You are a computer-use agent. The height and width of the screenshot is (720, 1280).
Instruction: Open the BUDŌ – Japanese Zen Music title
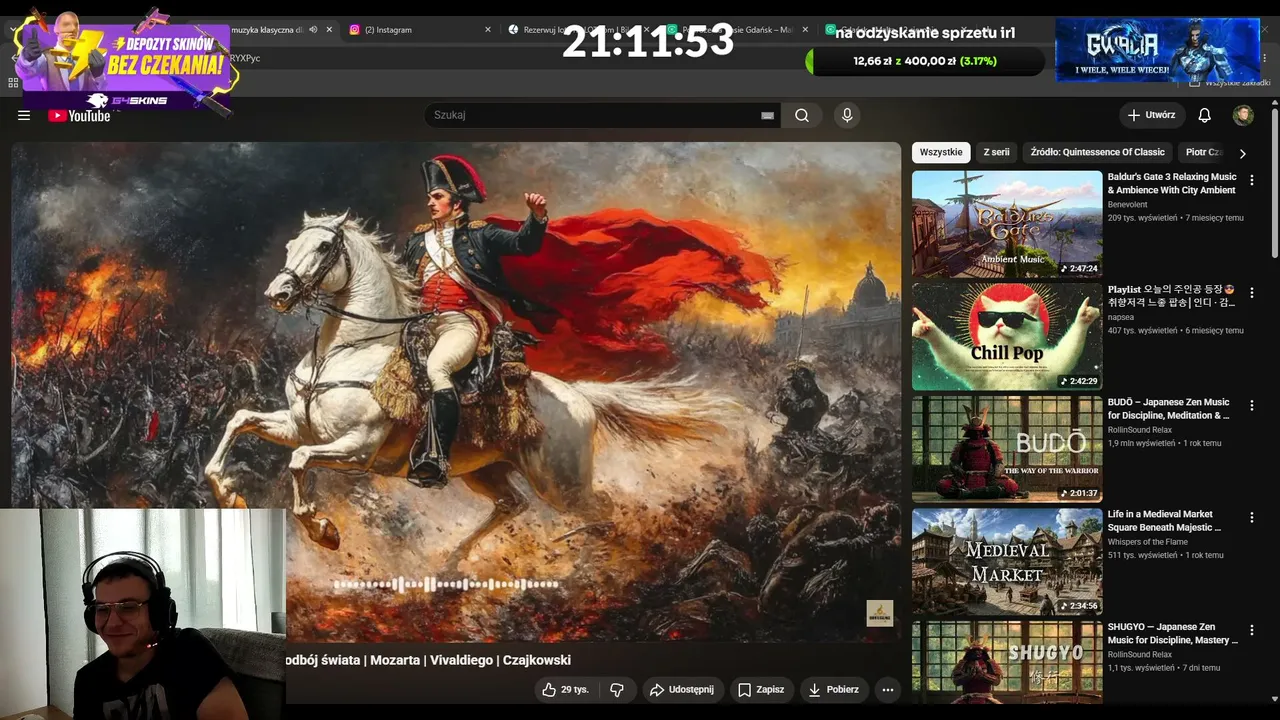(x=1169, y=409)
